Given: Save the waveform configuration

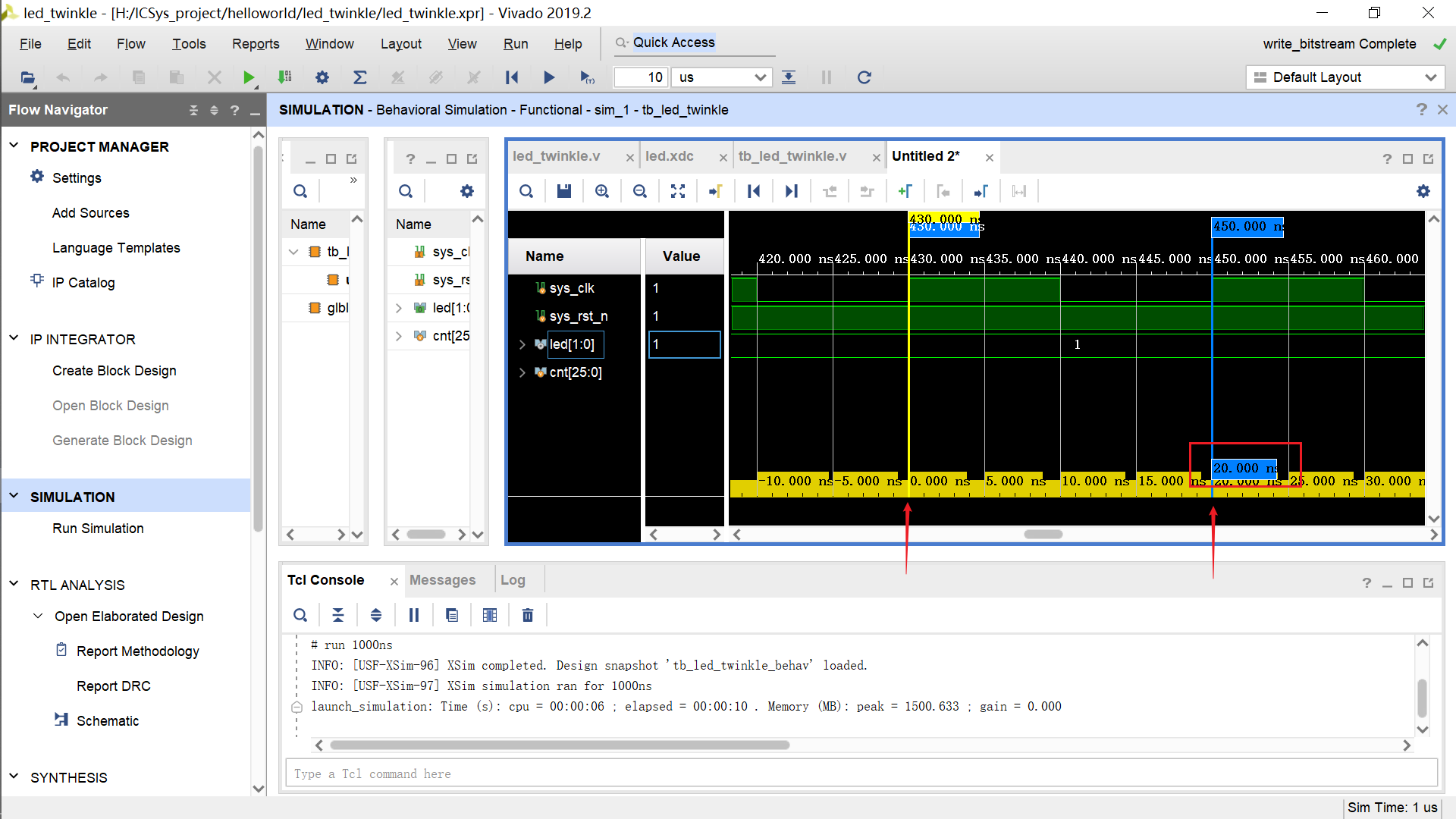Looking at the screenshot, I should [x=563, y=192].
